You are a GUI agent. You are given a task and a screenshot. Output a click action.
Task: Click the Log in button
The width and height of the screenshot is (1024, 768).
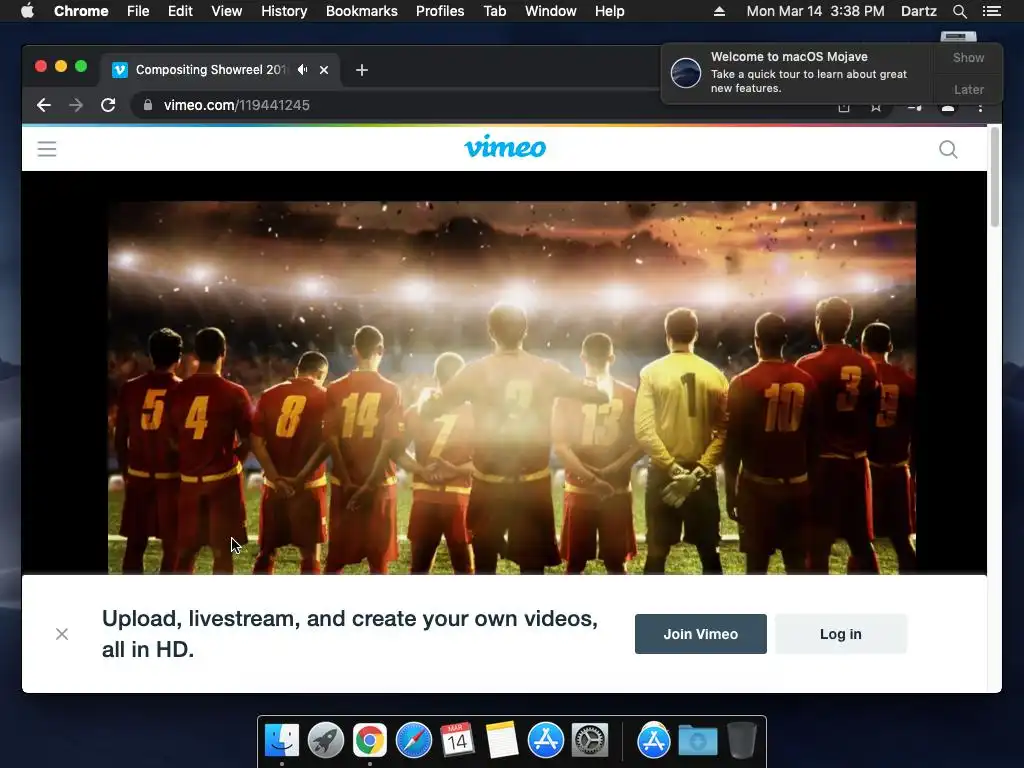coord(840,634)
